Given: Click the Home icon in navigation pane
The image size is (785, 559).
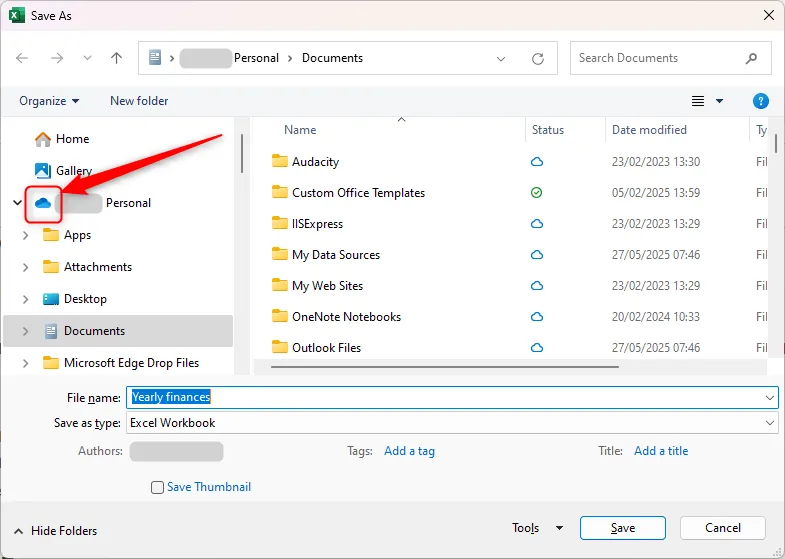Looking at the screenshot, I should tap(43, 139).
